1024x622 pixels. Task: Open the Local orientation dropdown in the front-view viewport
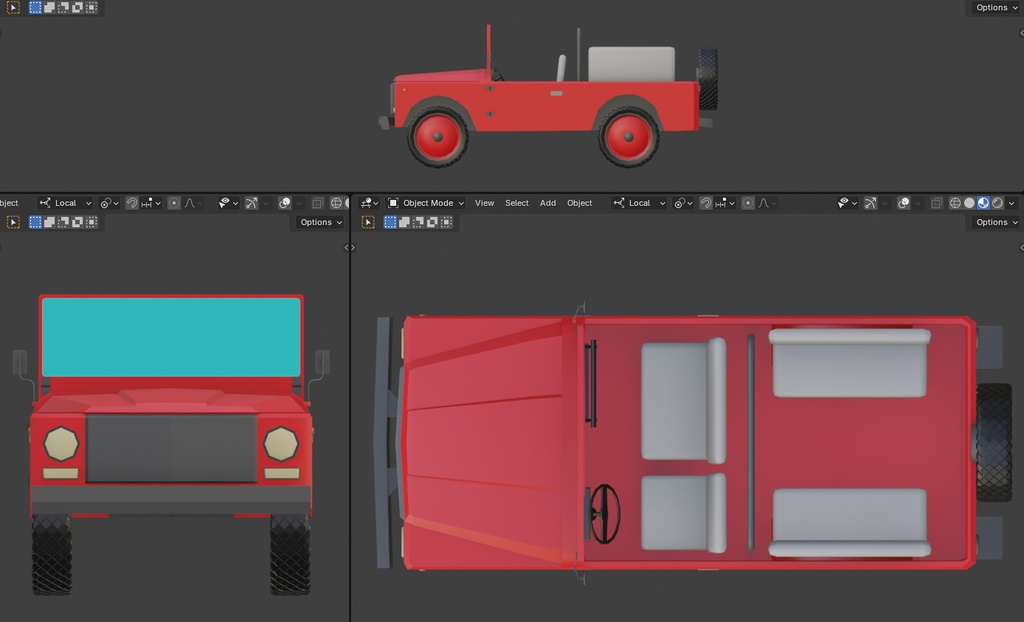click(65, 203)
